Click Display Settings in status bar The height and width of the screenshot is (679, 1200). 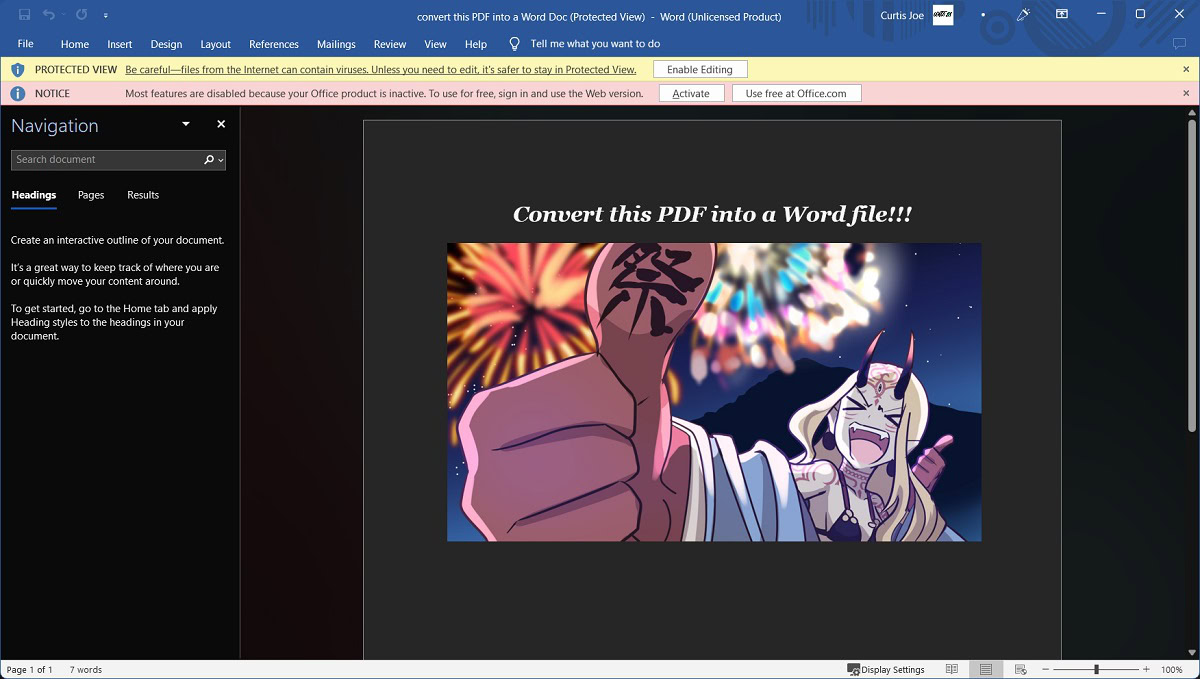coord(886,670)
